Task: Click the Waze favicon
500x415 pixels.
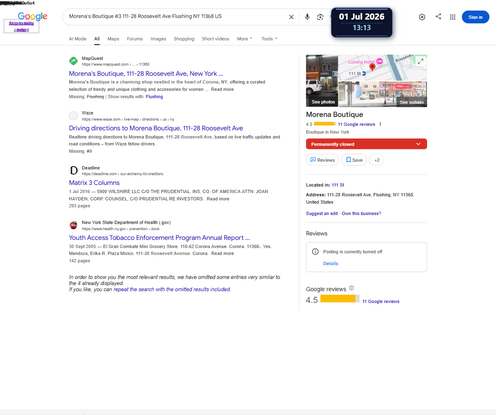Action: click(x=73, y=116)
